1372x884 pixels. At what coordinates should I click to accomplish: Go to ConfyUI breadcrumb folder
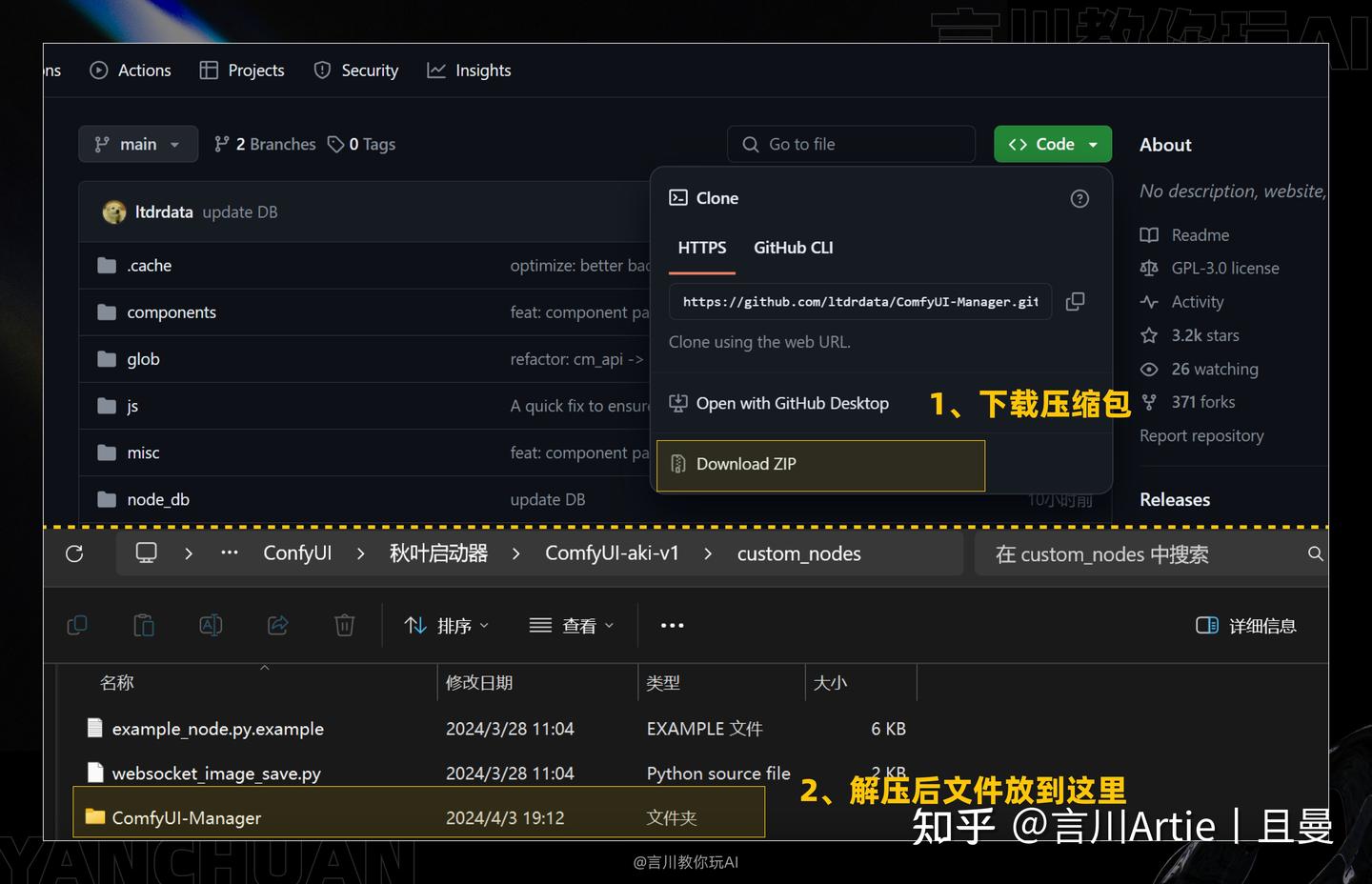tap(297, 553)
